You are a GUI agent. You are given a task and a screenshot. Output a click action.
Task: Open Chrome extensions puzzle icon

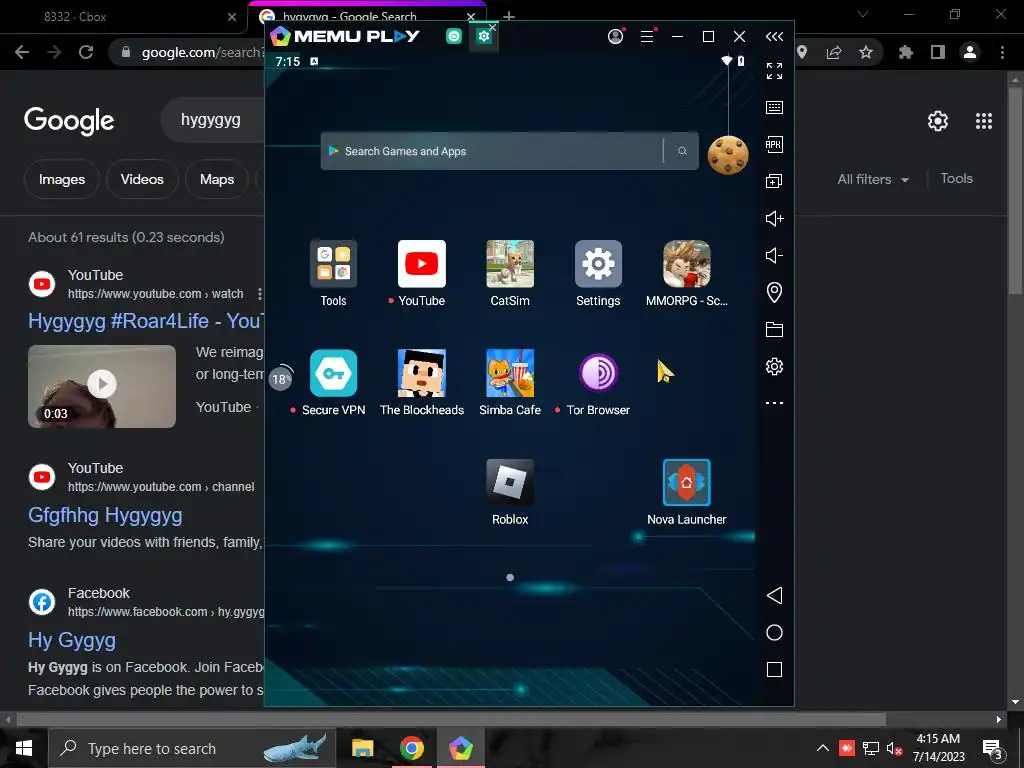[906, 52]
